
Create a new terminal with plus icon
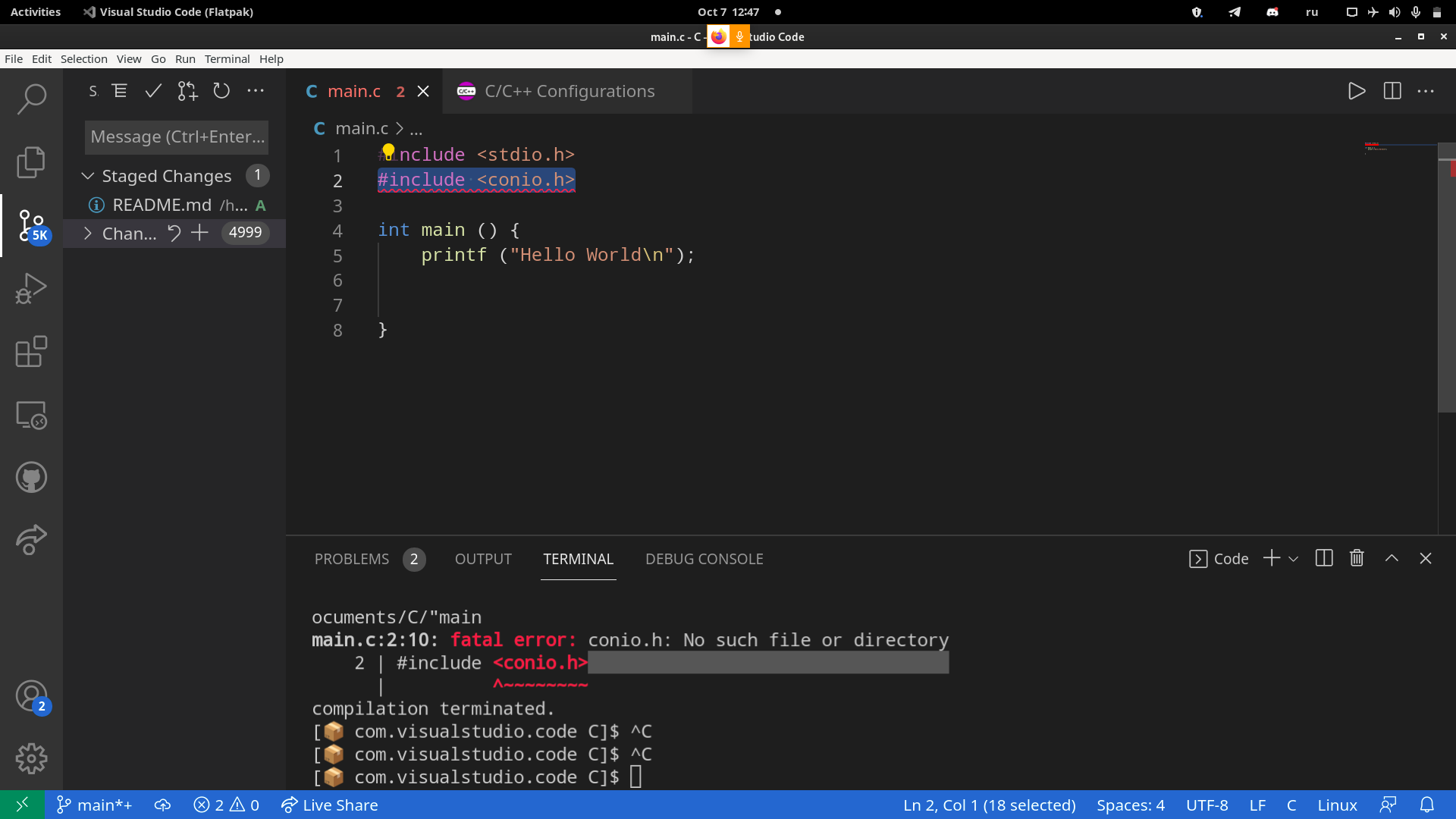tap(1272, 559)
